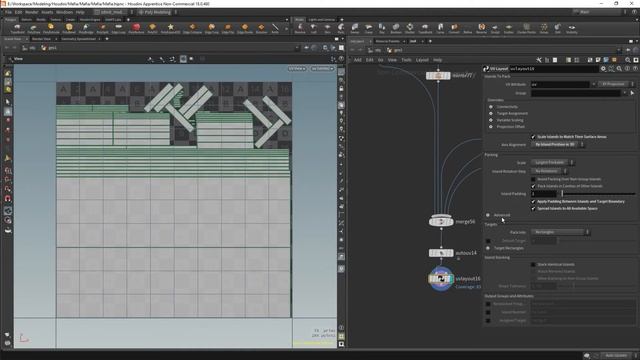Open the Help menu in the main menu bar
Viewport: 640px width, 360px height.
[80, 12]
